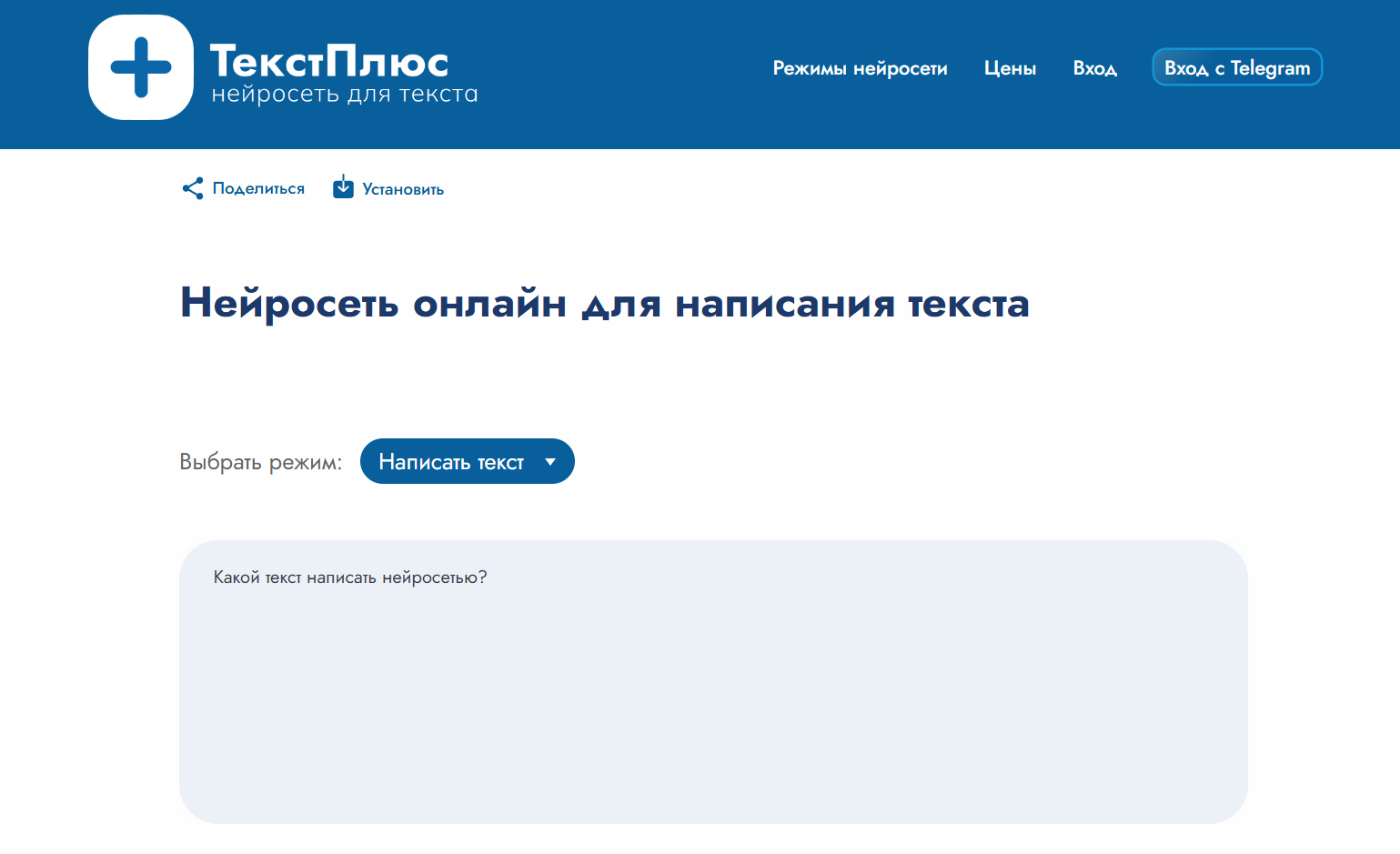
Task: Click the Выбрать режим label
Action: (x=261, y=462)
